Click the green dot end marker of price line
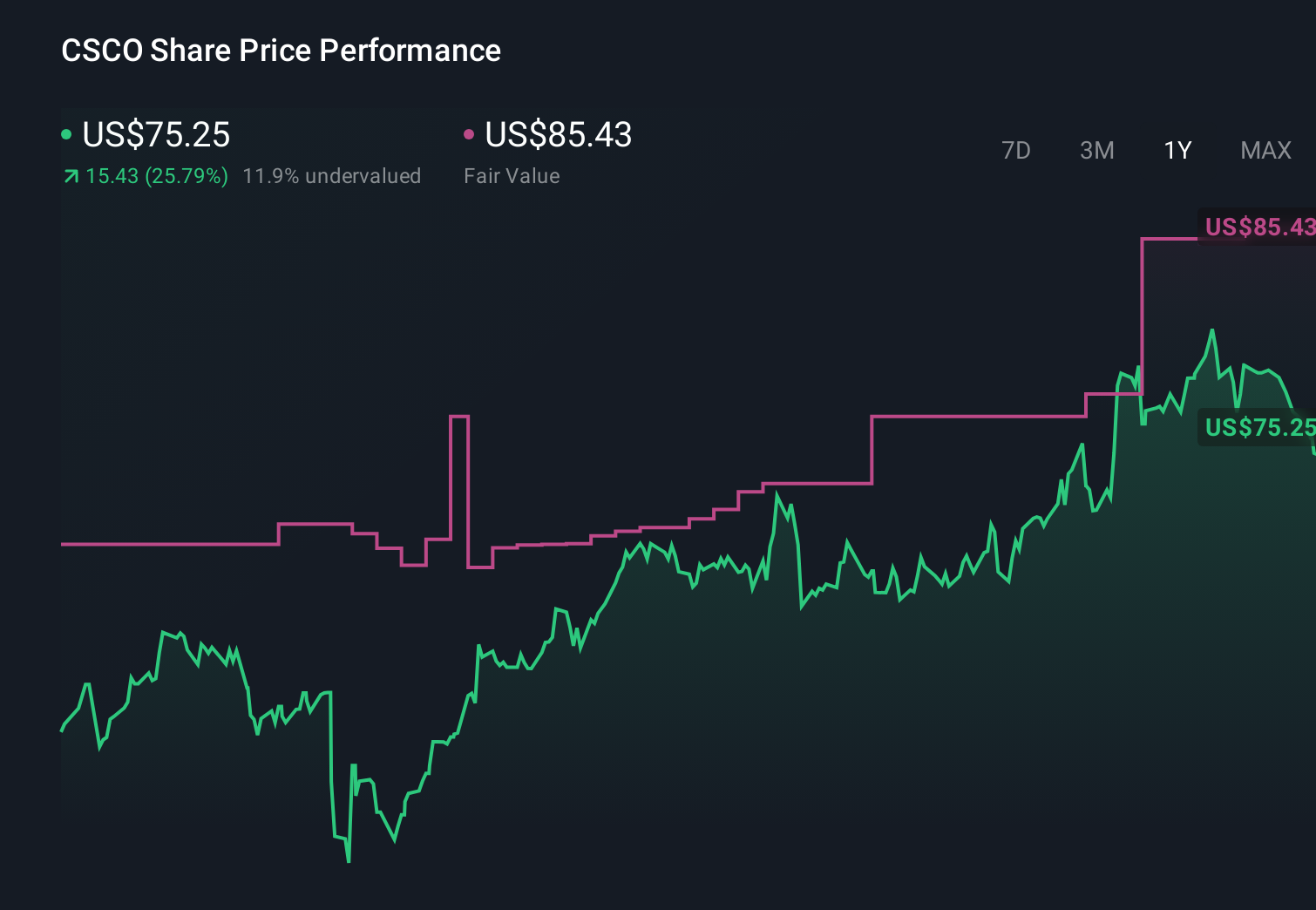Image resolution: width=1316 pixels, height=910 pixels. 1313,452
